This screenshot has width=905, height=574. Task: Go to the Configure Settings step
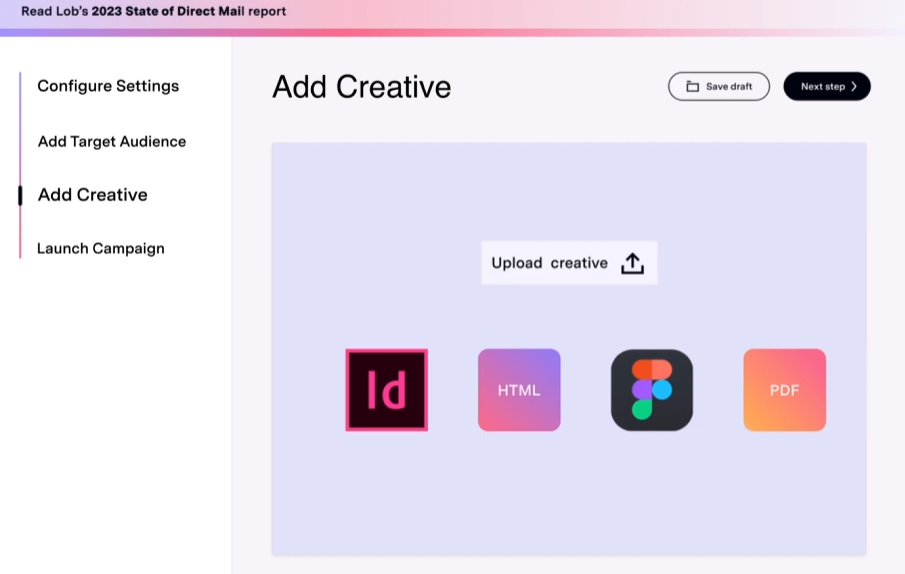[x=108, y=86]
